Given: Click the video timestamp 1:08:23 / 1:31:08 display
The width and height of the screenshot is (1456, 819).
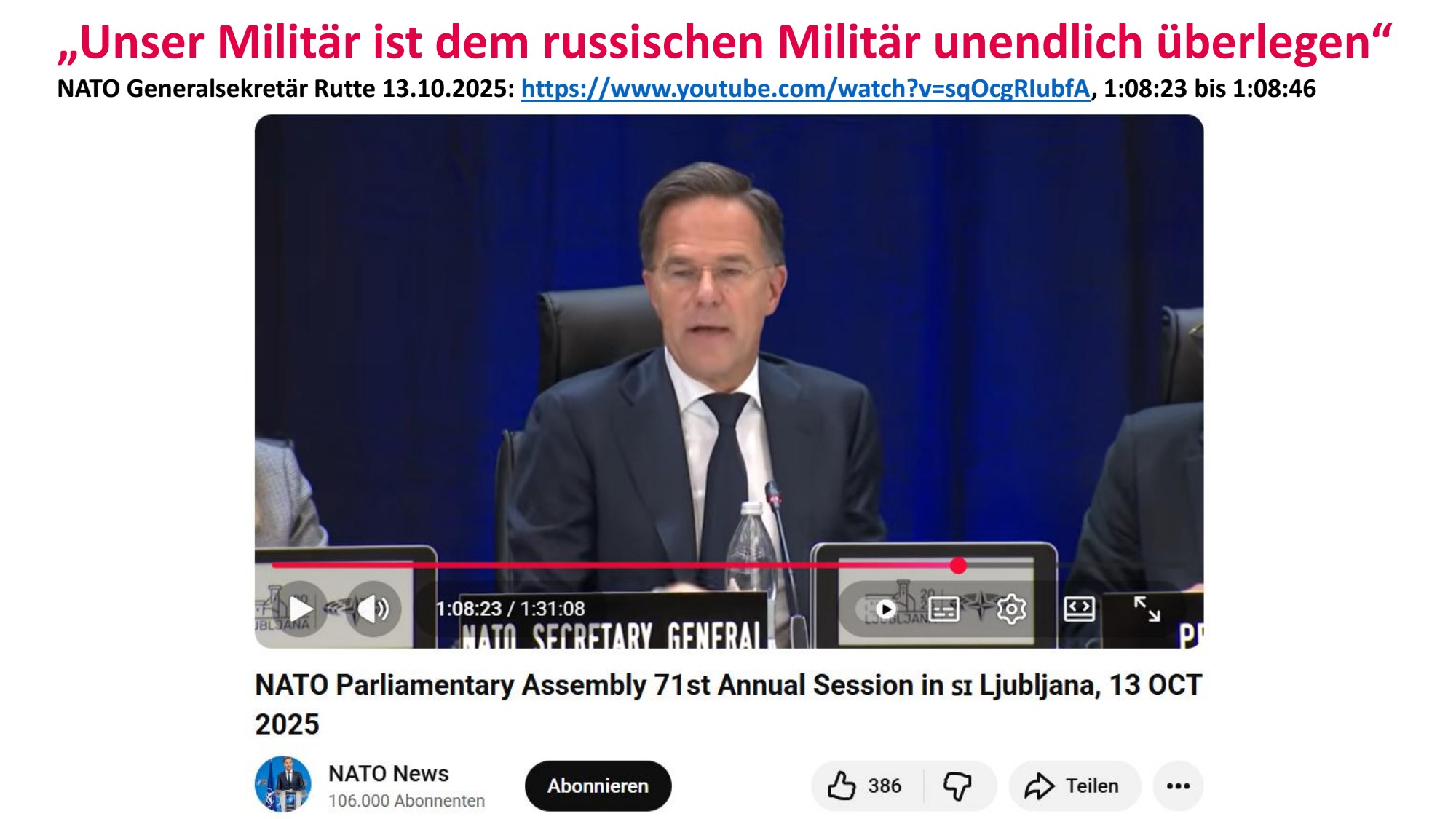Looking at the screenshot, I should 510,609.
